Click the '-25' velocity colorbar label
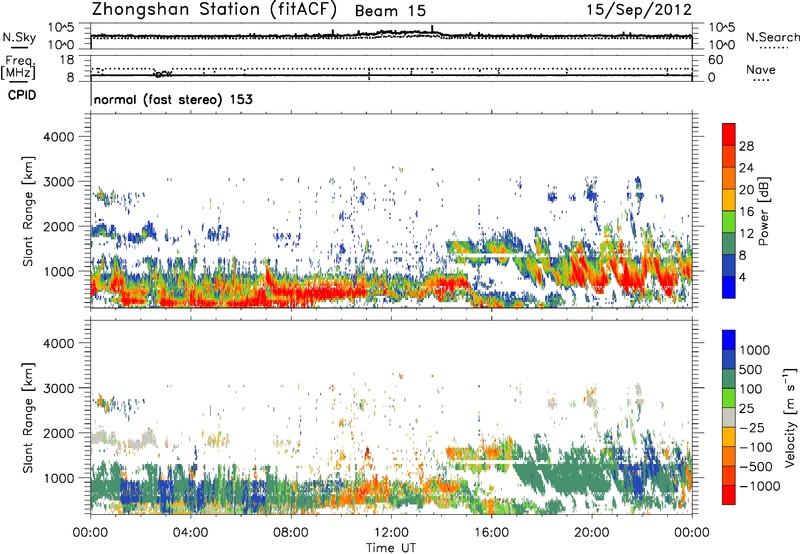The image size is (800, 554). point(753,428)
